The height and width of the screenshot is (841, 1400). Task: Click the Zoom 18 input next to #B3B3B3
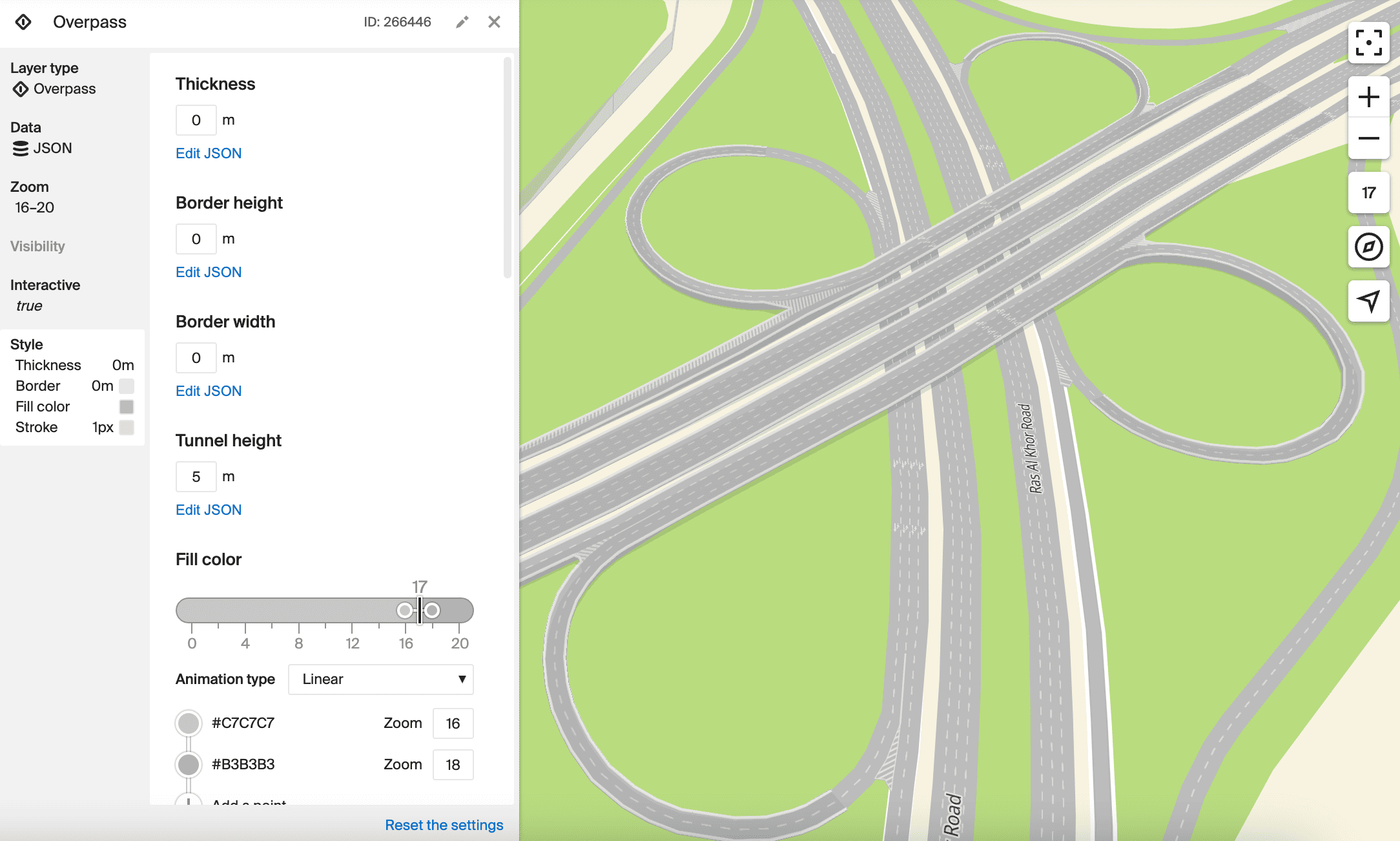pos(453,765)
